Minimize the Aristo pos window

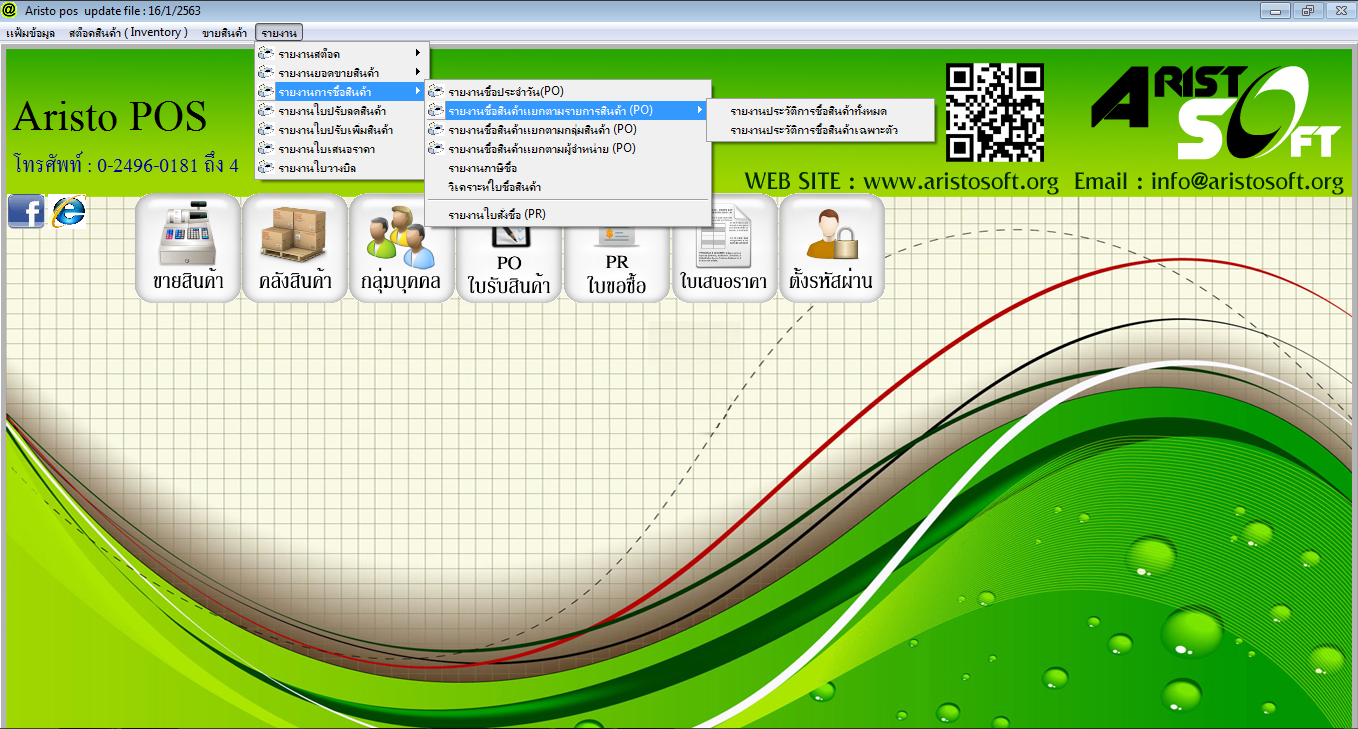click(x=1274, y=10)
